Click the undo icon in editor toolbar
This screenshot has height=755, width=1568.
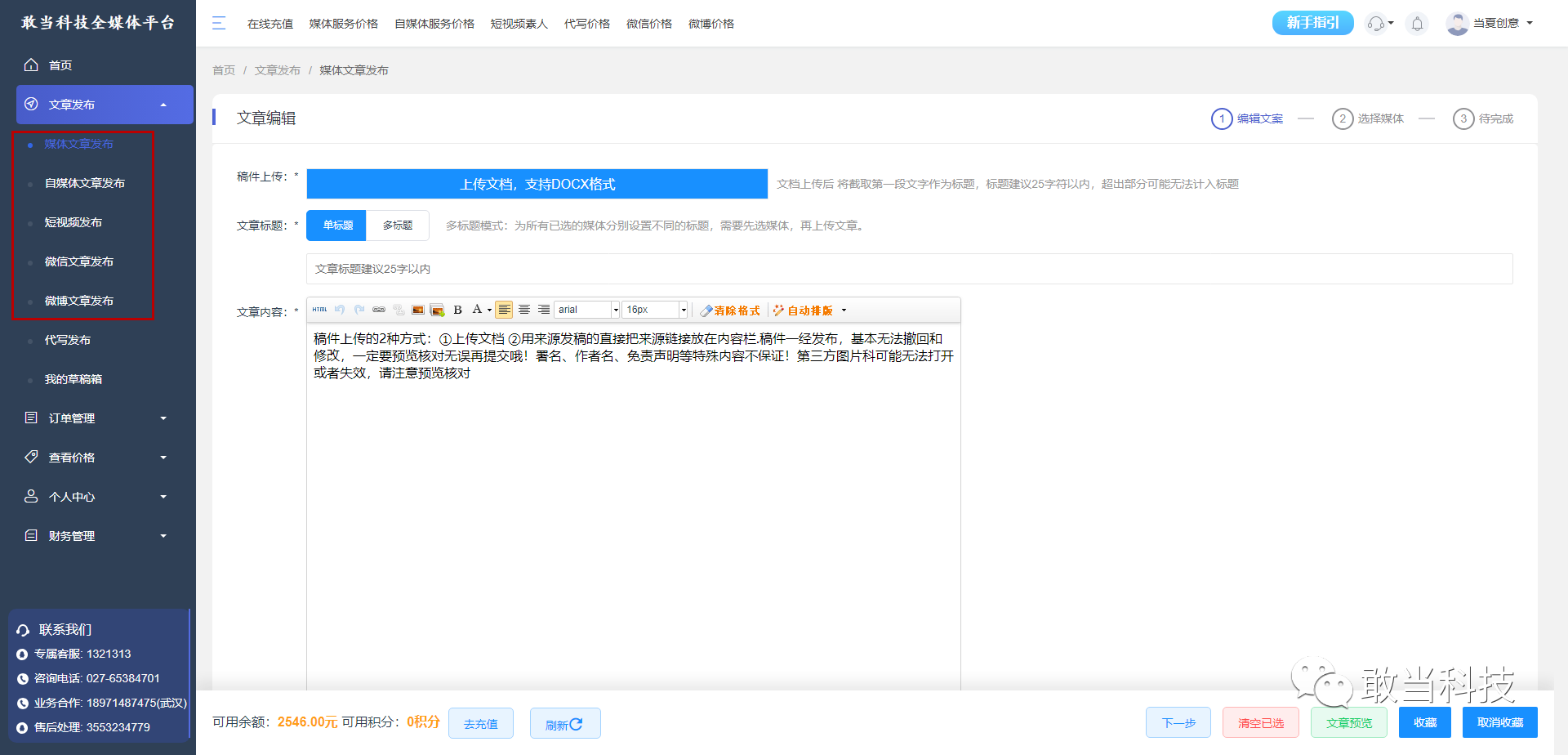point(340,310)
